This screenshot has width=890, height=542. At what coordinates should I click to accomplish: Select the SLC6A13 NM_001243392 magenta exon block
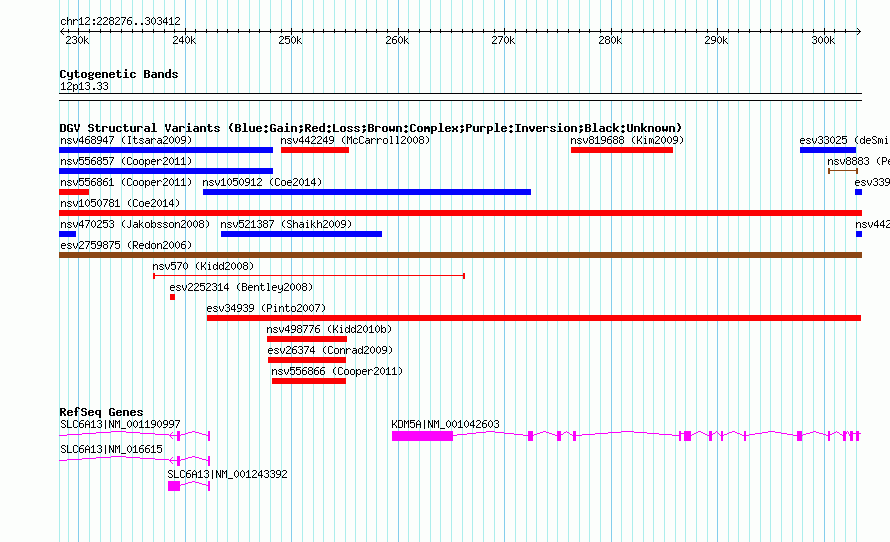click(174, 486)
